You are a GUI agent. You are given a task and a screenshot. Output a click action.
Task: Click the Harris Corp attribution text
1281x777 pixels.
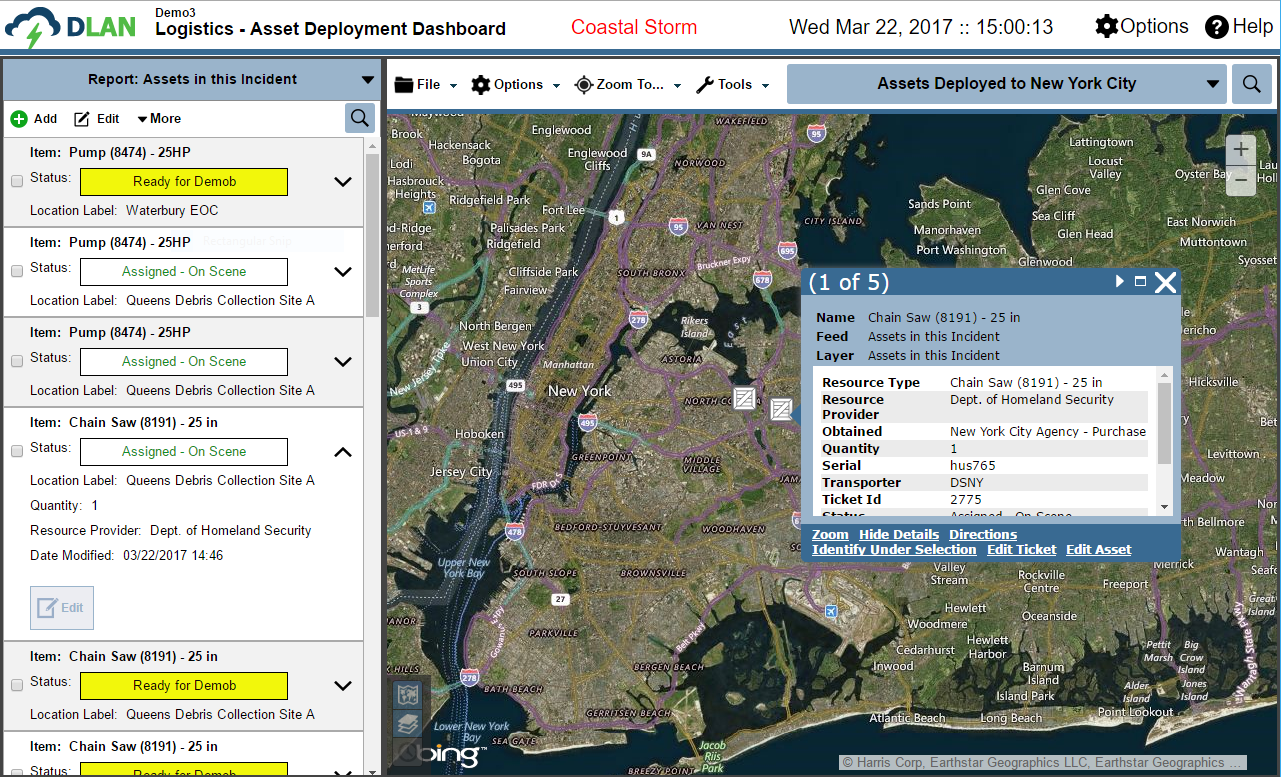(x=1043, y=763)
